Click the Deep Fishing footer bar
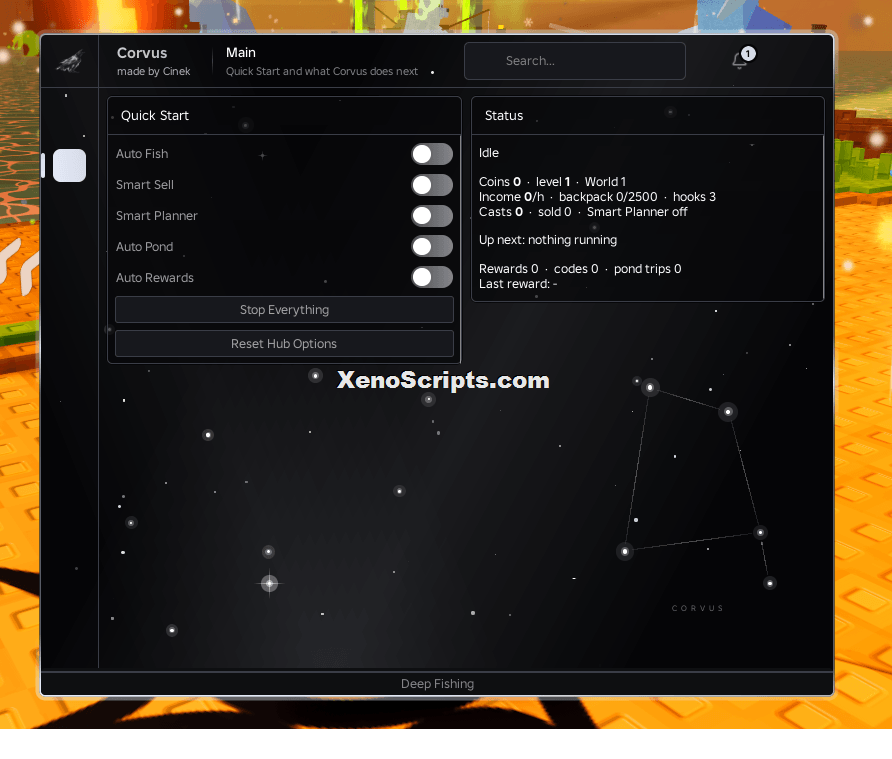The height and width of the screenshot is (759, 892). point(437,683)
